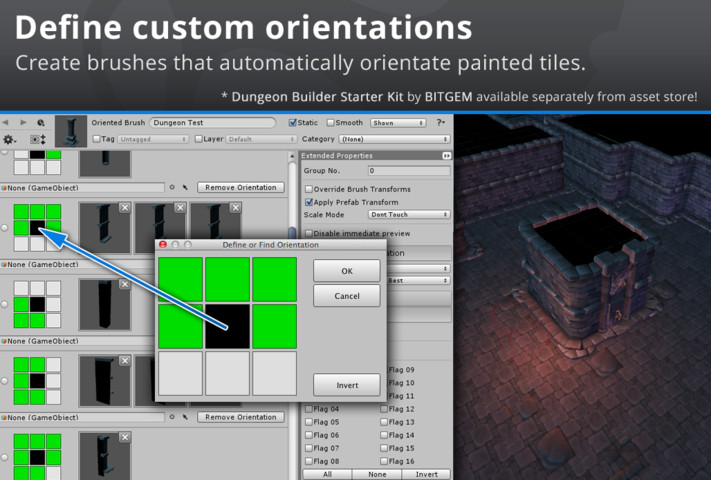Tick the Flag 06 checkbox

[x=309, y=435]
